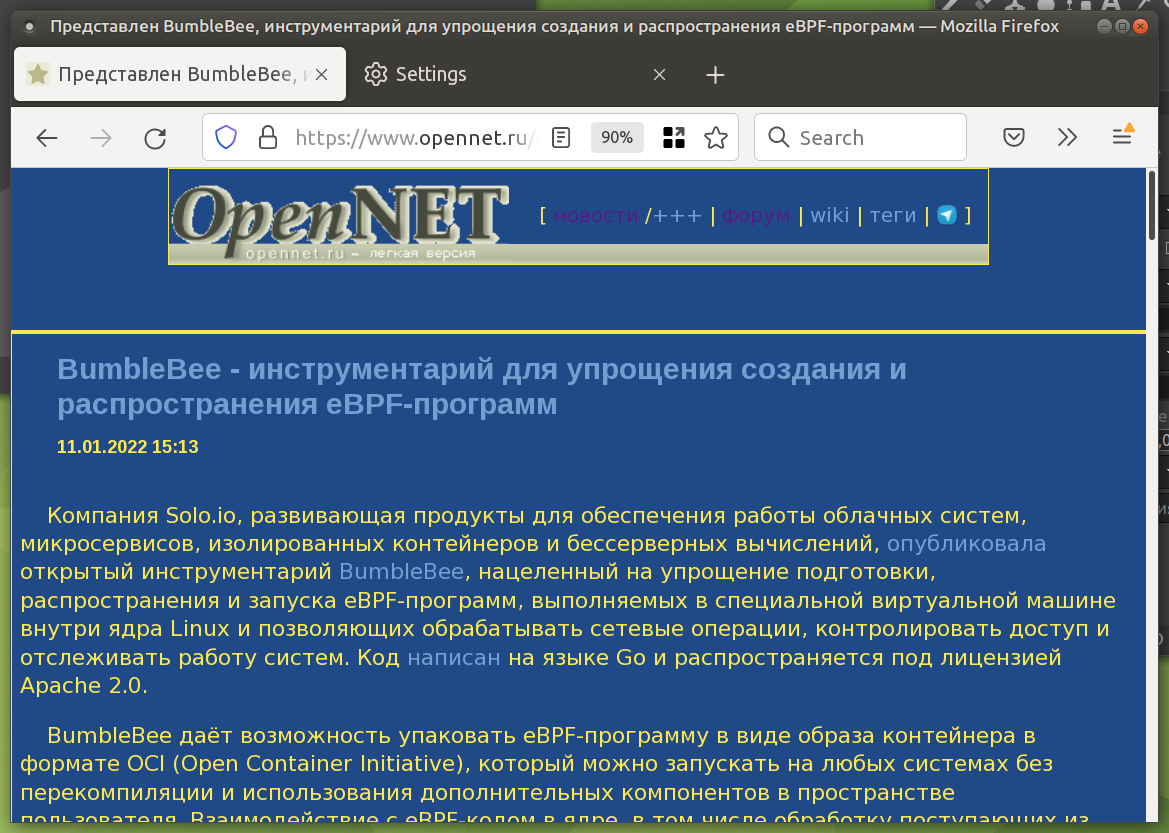Click the Firefox window title bar text
The height and width of the screenshot is (833, 1169).
(554, 26)
